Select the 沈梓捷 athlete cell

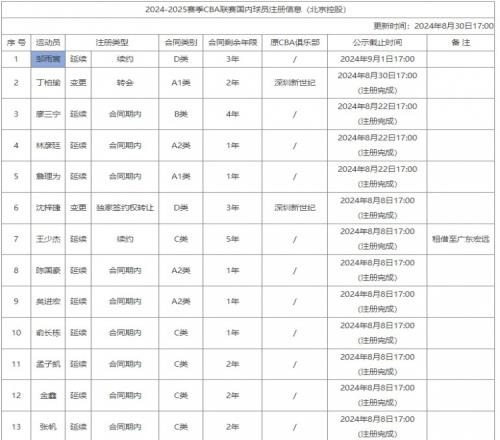[48, 208]
